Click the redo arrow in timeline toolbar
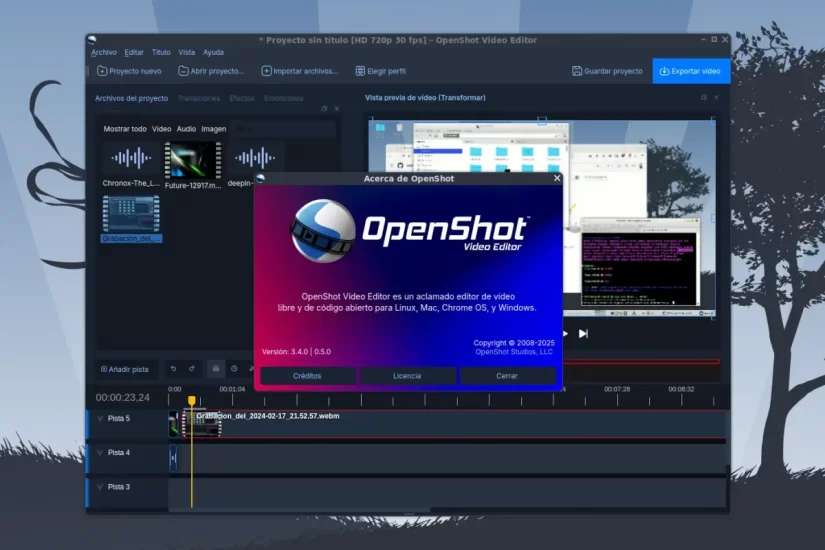The image size is (825, 550). click(192, 369)
